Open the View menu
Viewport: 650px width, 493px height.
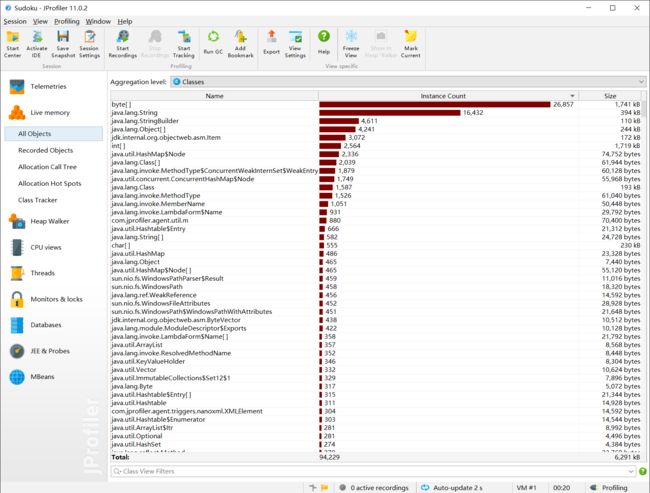[x=40, y=22]
